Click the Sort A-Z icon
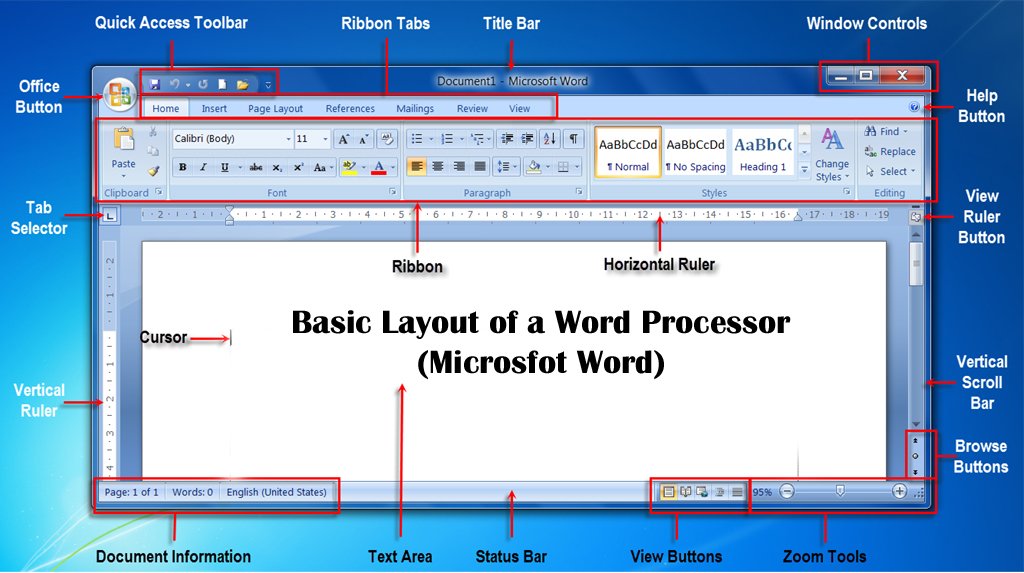 tap(550, 139)
